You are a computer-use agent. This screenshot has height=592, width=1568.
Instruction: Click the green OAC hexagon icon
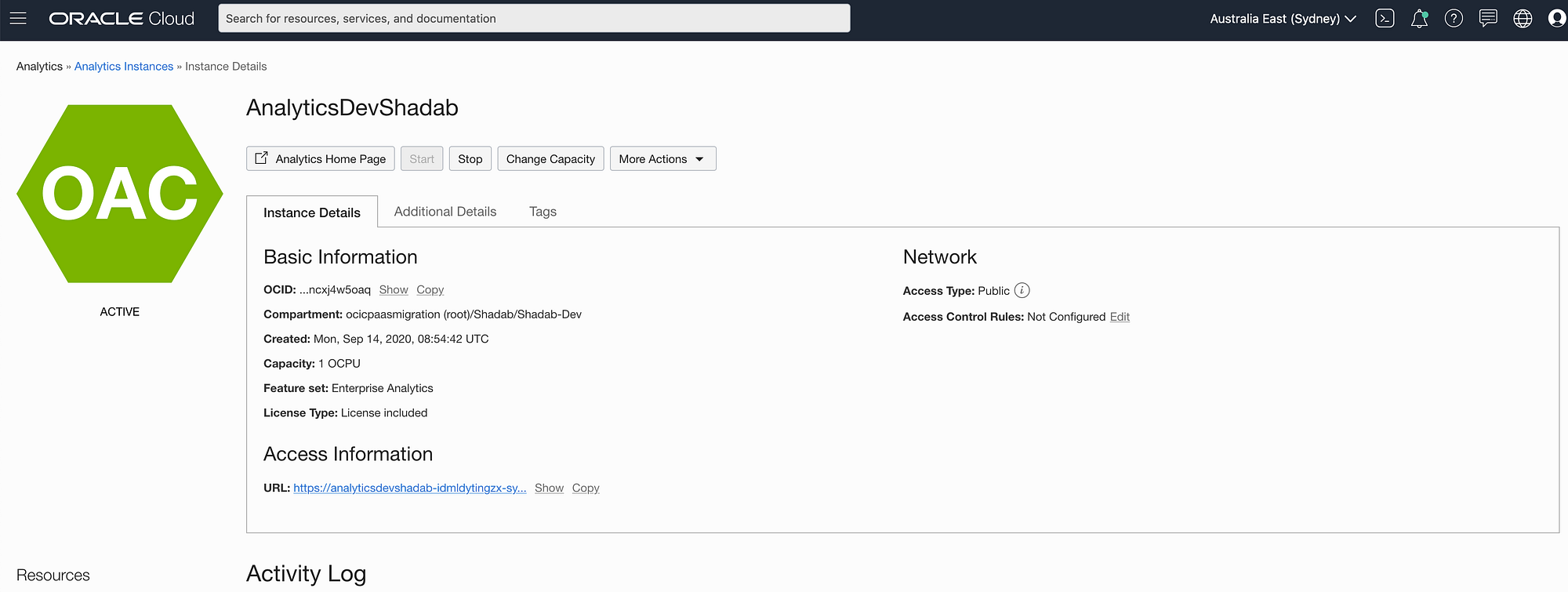[120, 194]
